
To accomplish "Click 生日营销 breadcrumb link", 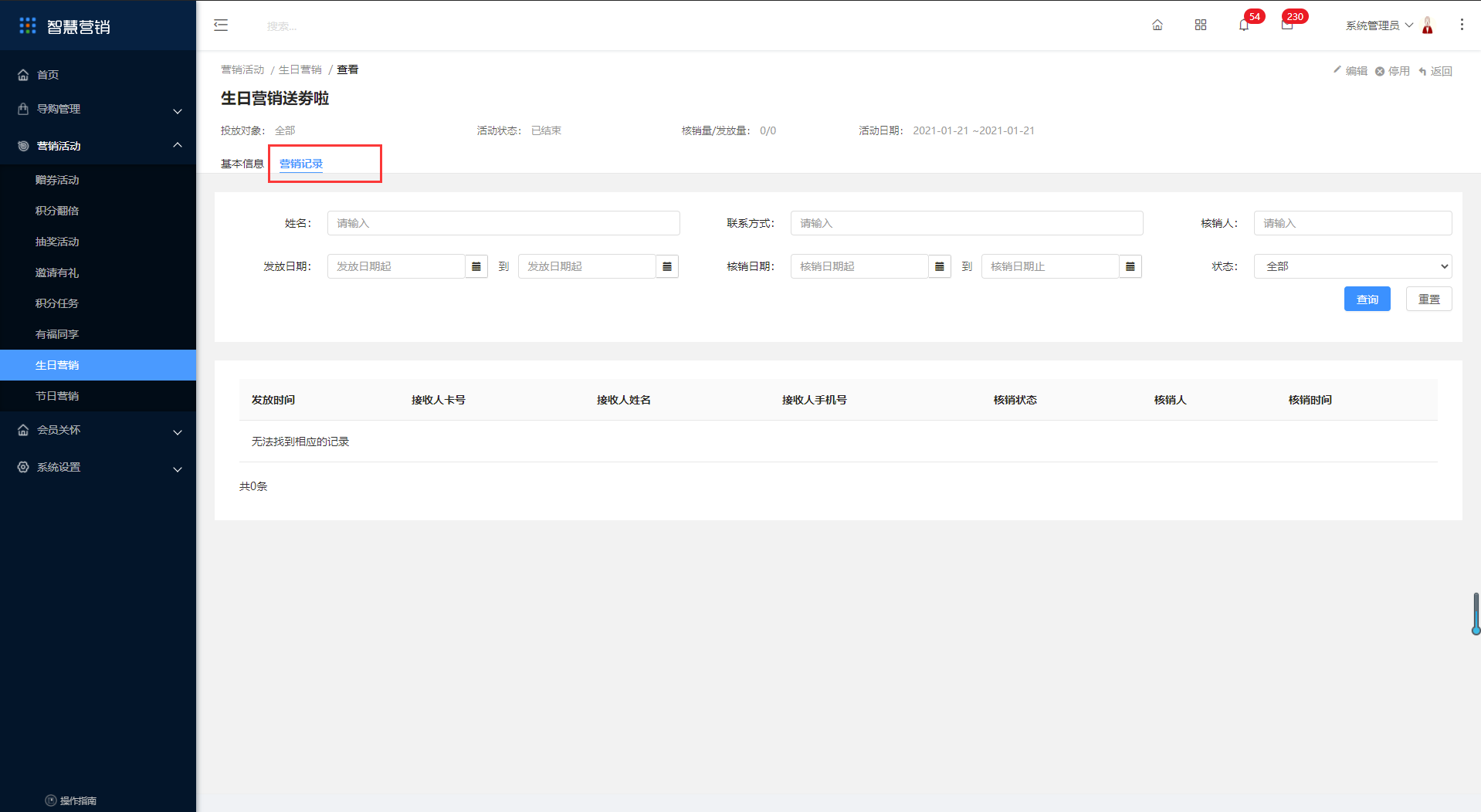I will (x=300, y=69).
